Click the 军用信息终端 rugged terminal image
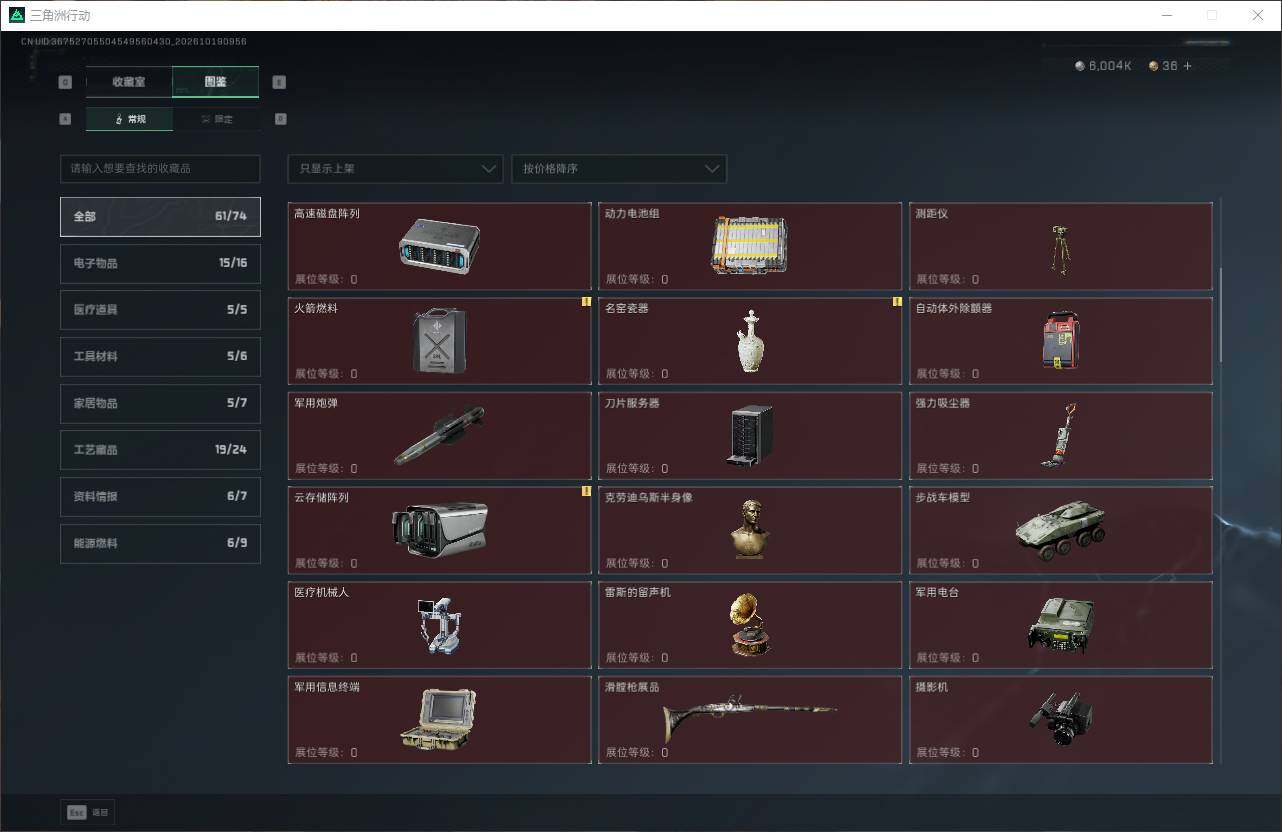 (x=439, y=719)
